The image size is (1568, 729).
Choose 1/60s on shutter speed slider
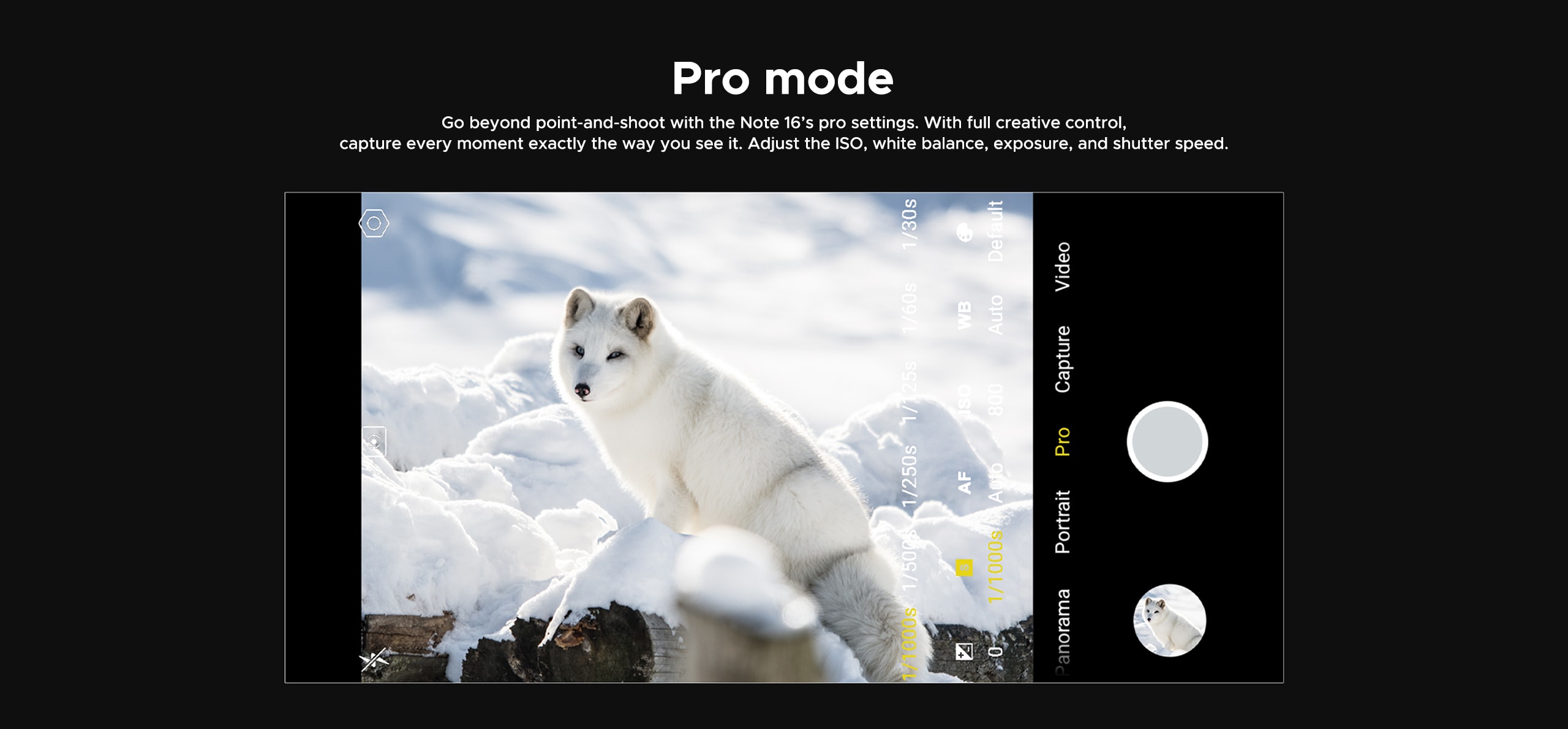pyautogui.click(x=910, y=307)
